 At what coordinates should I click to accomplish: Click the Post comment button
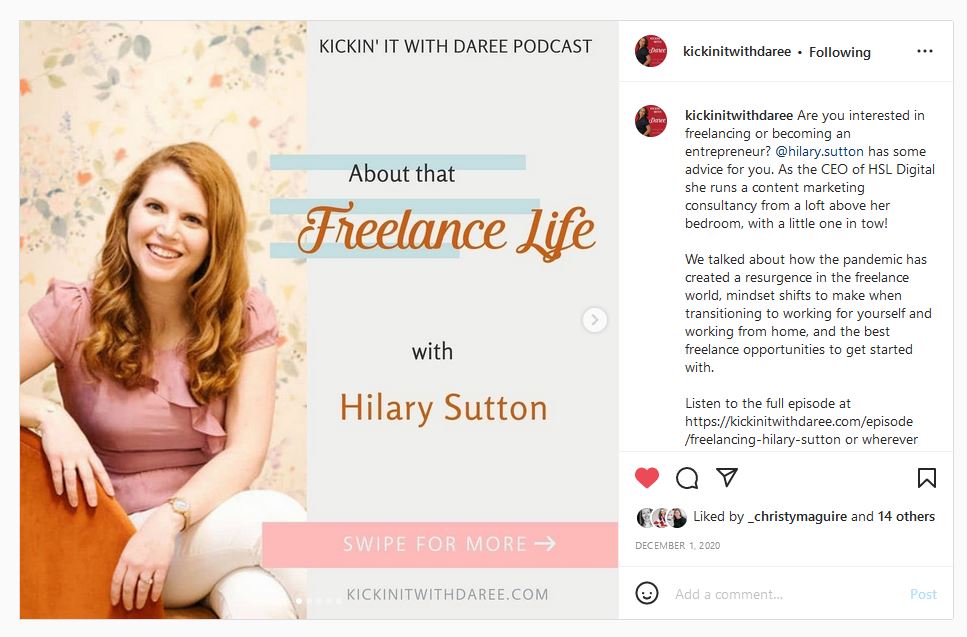[923, 594]
